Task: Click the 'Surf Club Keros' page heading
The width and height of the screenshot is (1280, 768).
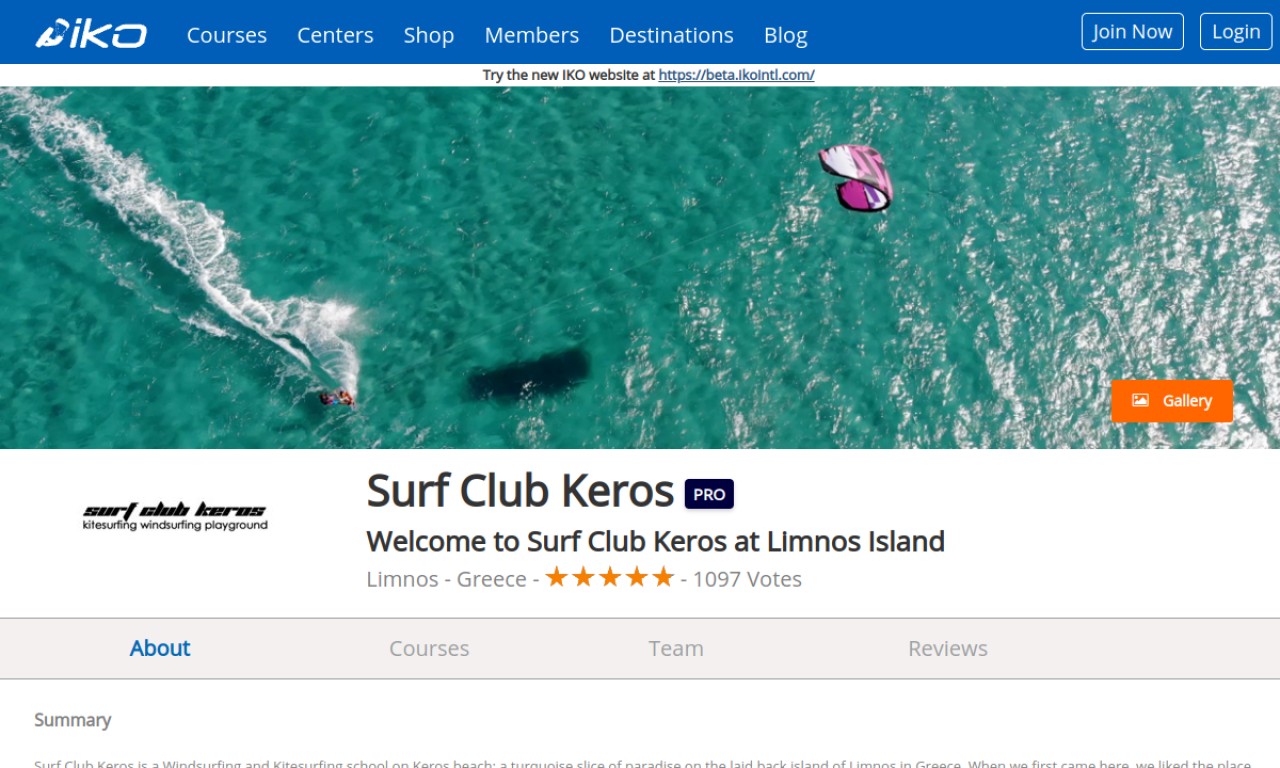Action: pos(520,491)
